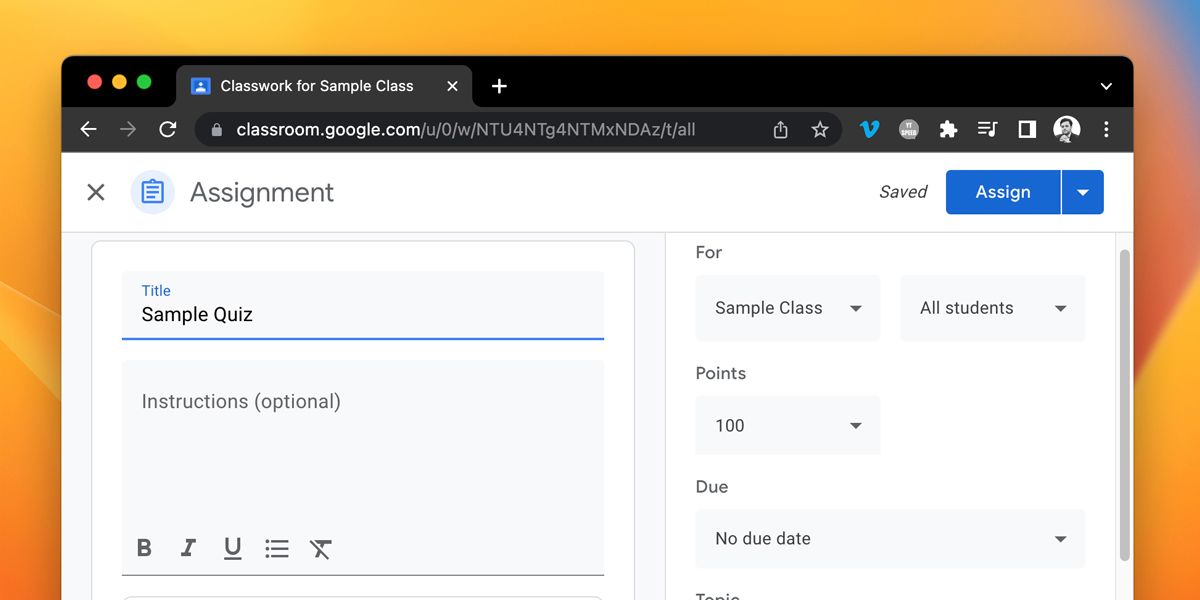This screenshot has width=1200, height=600.
Task: Select the remove formatting icon
Action: [x=320, y=548]
